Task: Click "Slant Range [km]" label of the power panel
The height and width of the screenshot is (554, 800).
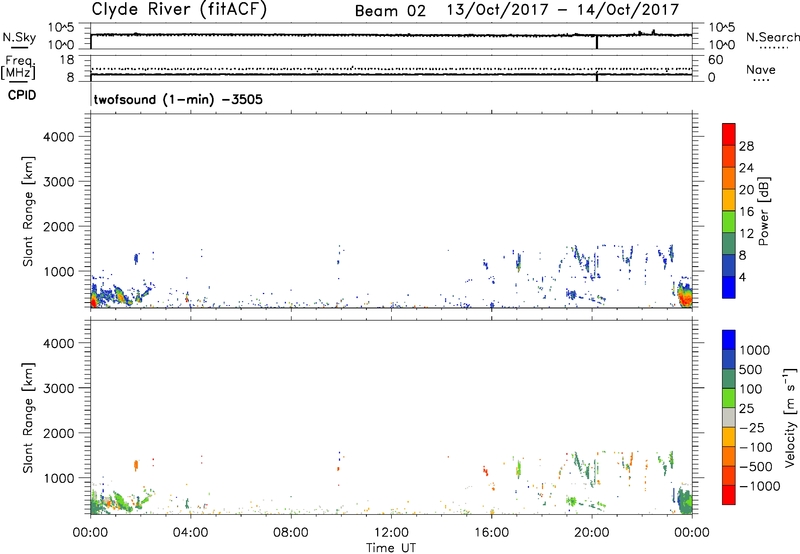Action: pos(28,212)
